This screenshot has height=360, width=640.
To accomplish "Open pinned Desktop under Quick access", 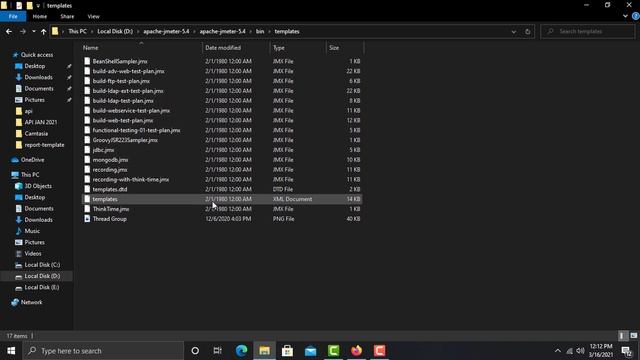I will click(x=35, y=66).
